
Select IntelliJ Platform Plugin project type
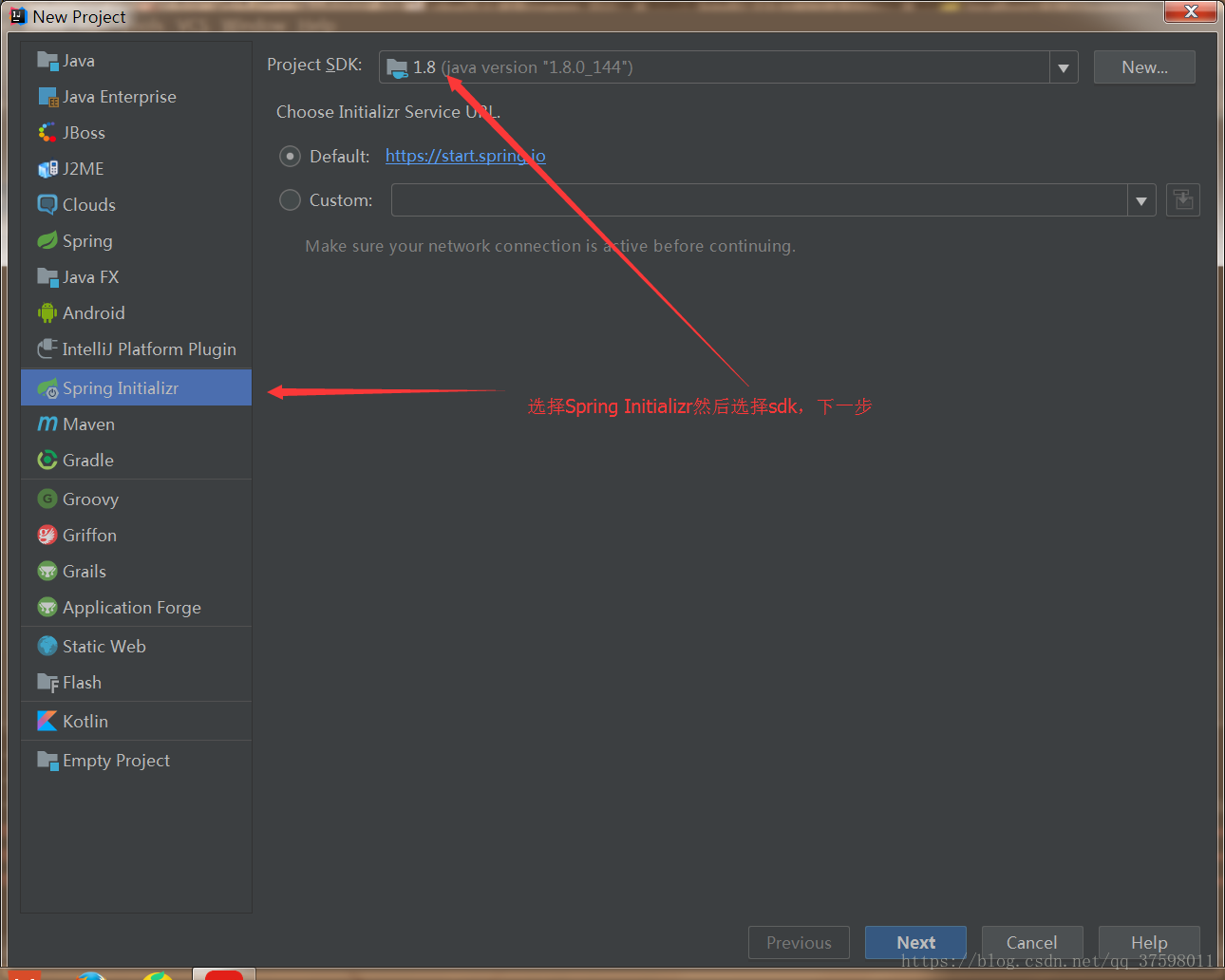tap(136, 349)
